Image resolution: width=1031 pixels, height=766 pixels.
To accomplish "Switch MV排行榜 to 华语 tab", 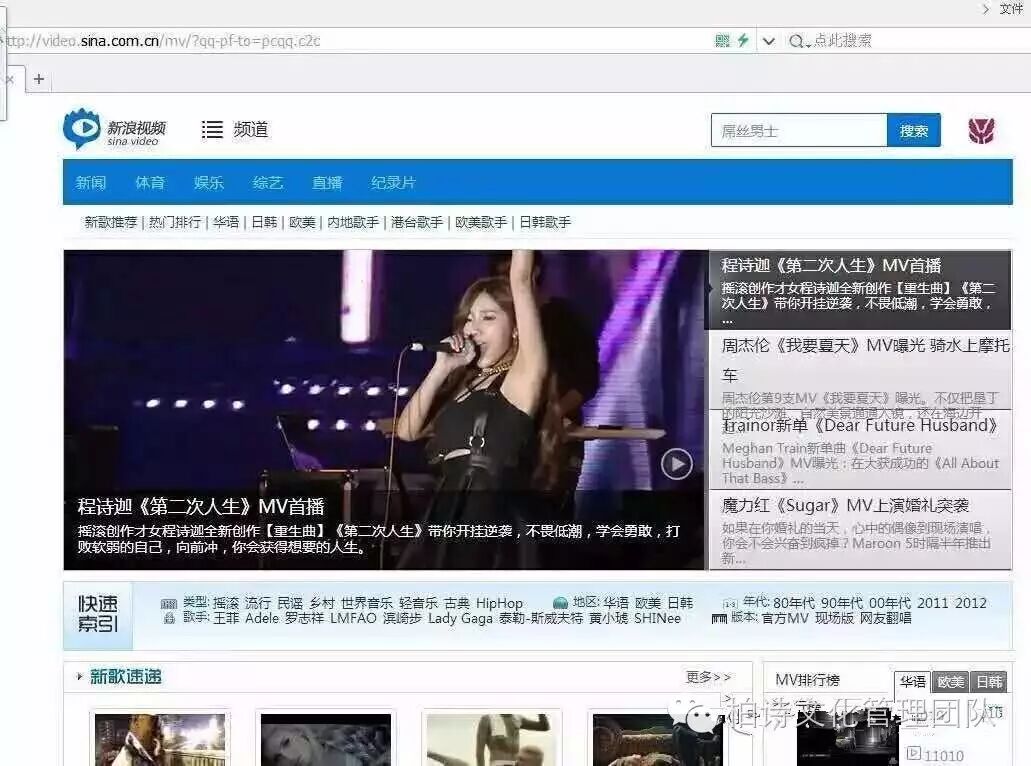I will point(913,682).
